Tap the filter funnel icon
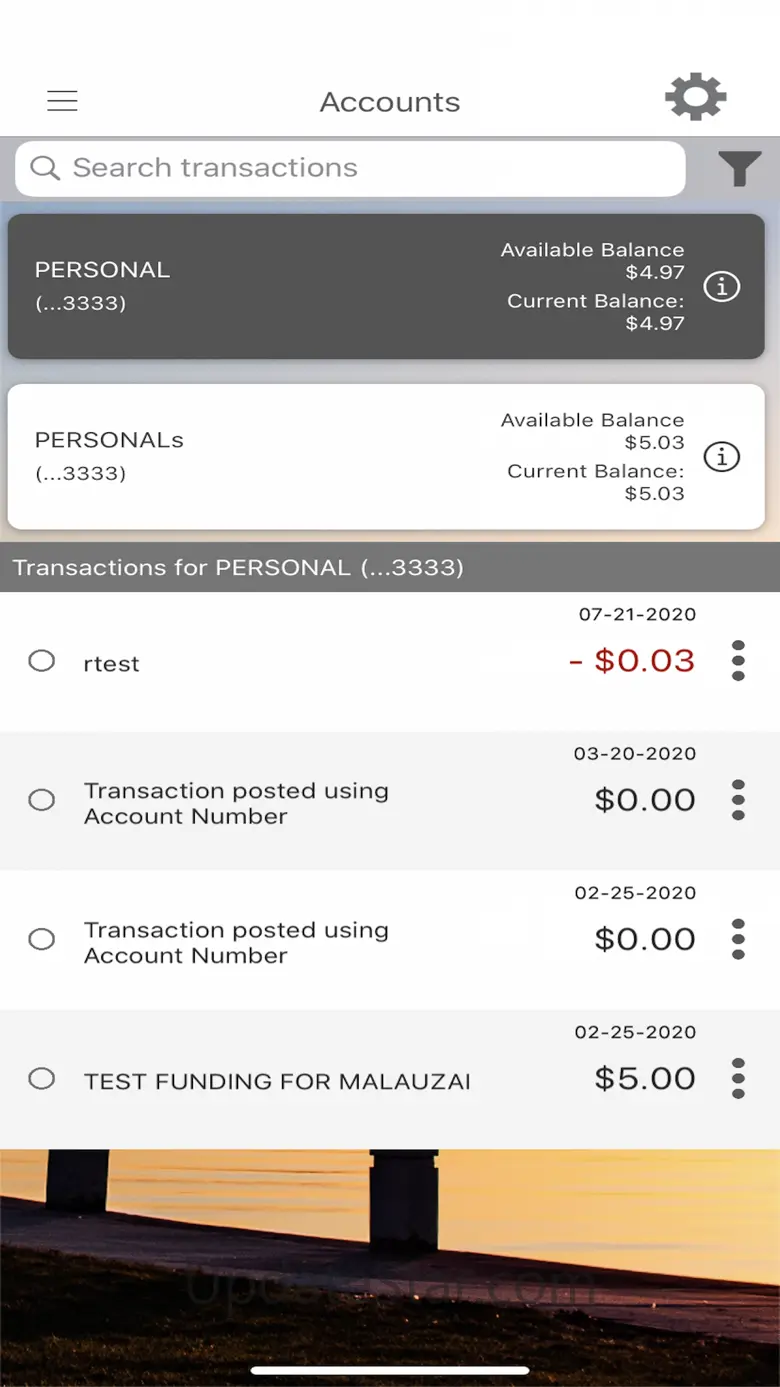 pyautogui.click(x=739, y=169)
